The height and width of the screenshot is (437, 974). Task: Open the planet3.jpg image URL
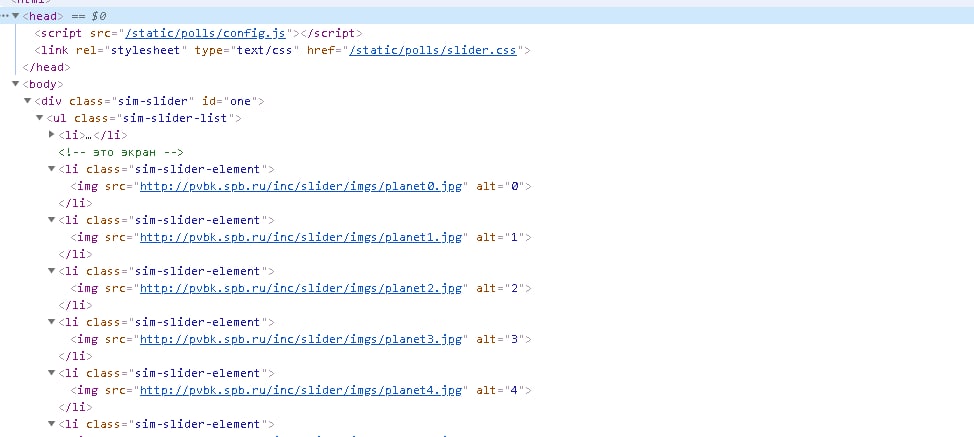tap(301, 339)
